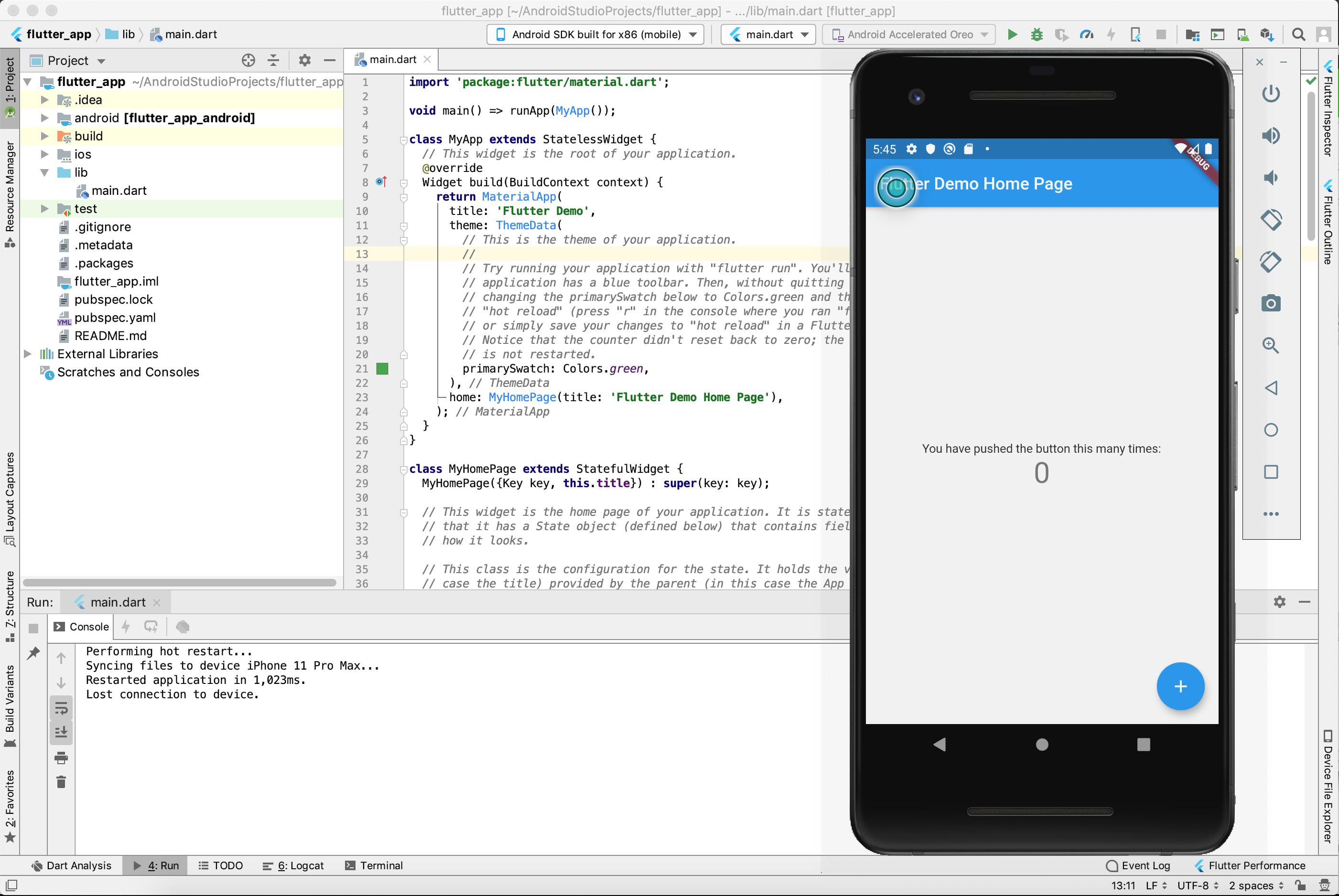Tap the floating plus button in app
This screenshot has height=896, width=1339.
pyautogui.click(x=1180, y=686)
